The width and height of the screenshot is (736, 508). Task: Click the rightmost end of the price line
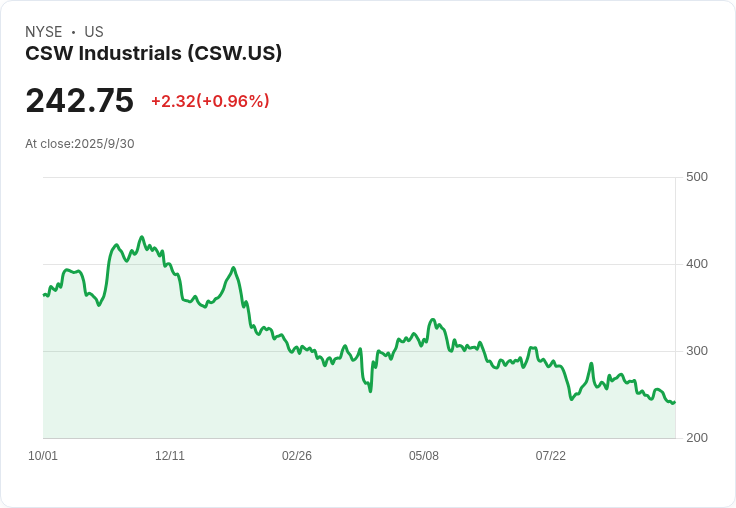[674, 402]
